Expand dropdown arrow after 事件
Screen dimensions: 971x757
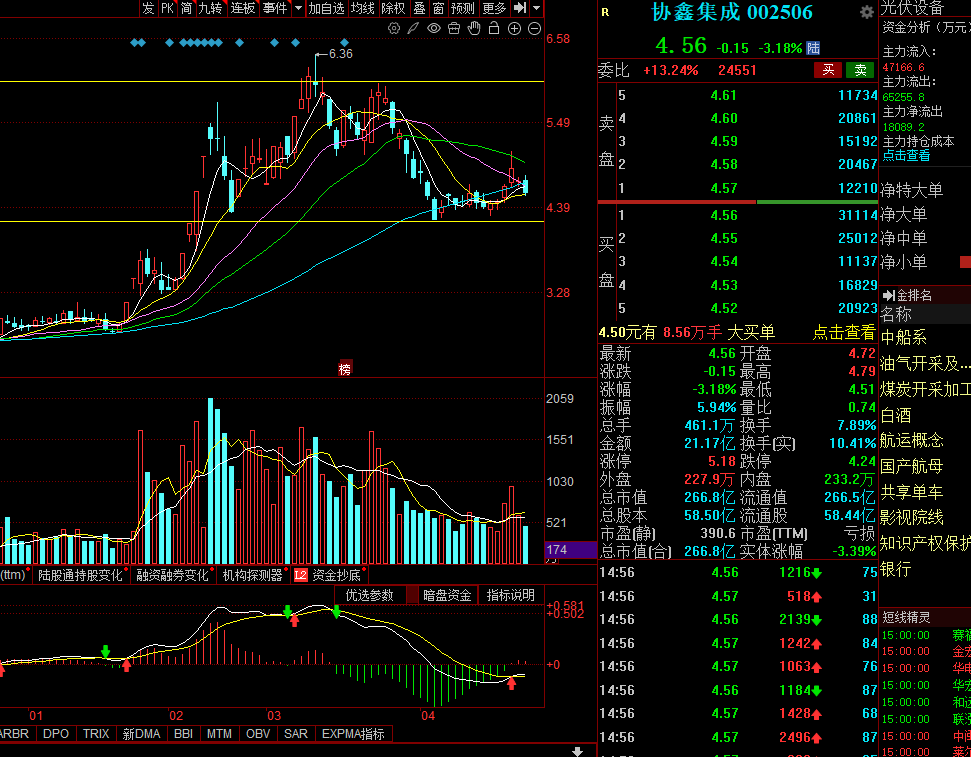(298, 8)
